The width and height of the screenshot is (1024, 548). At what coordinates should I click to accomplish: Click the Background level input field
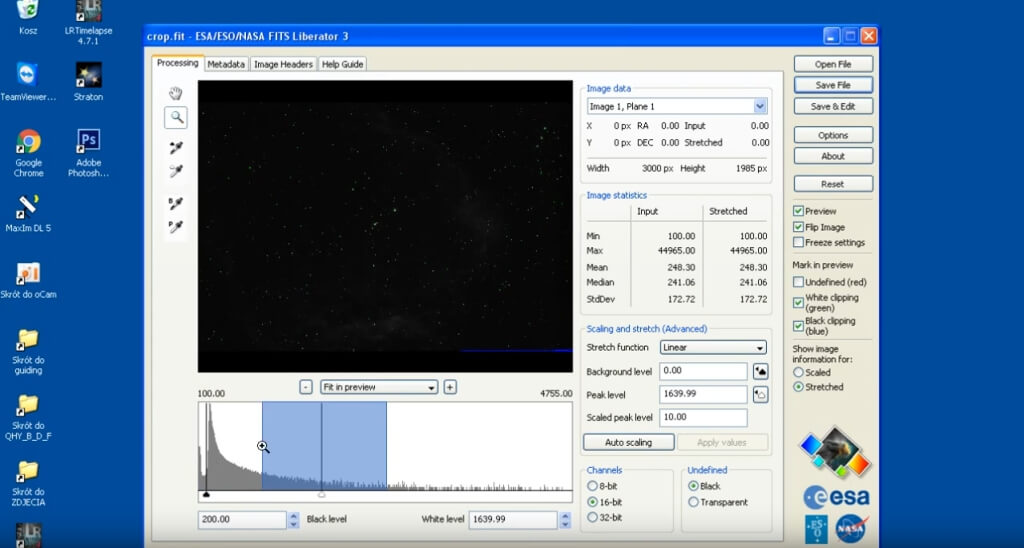coord(703,371)
